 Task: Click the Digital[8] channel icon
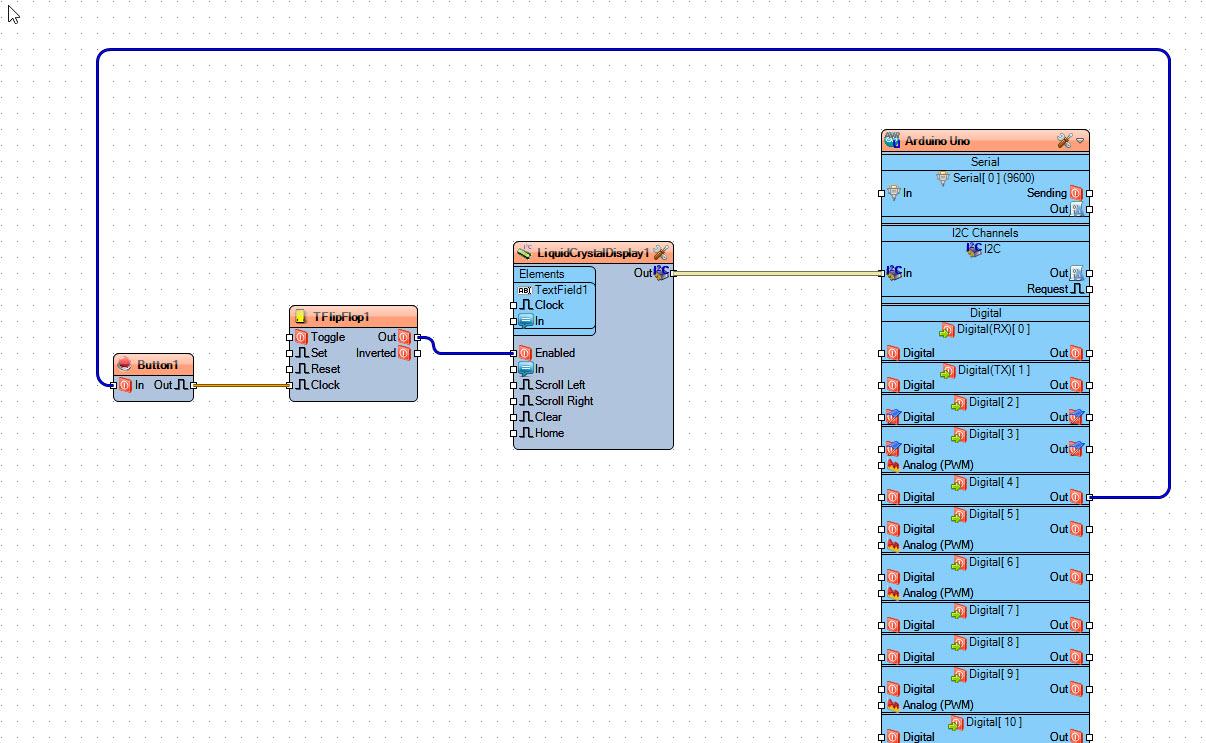(960, 643)
